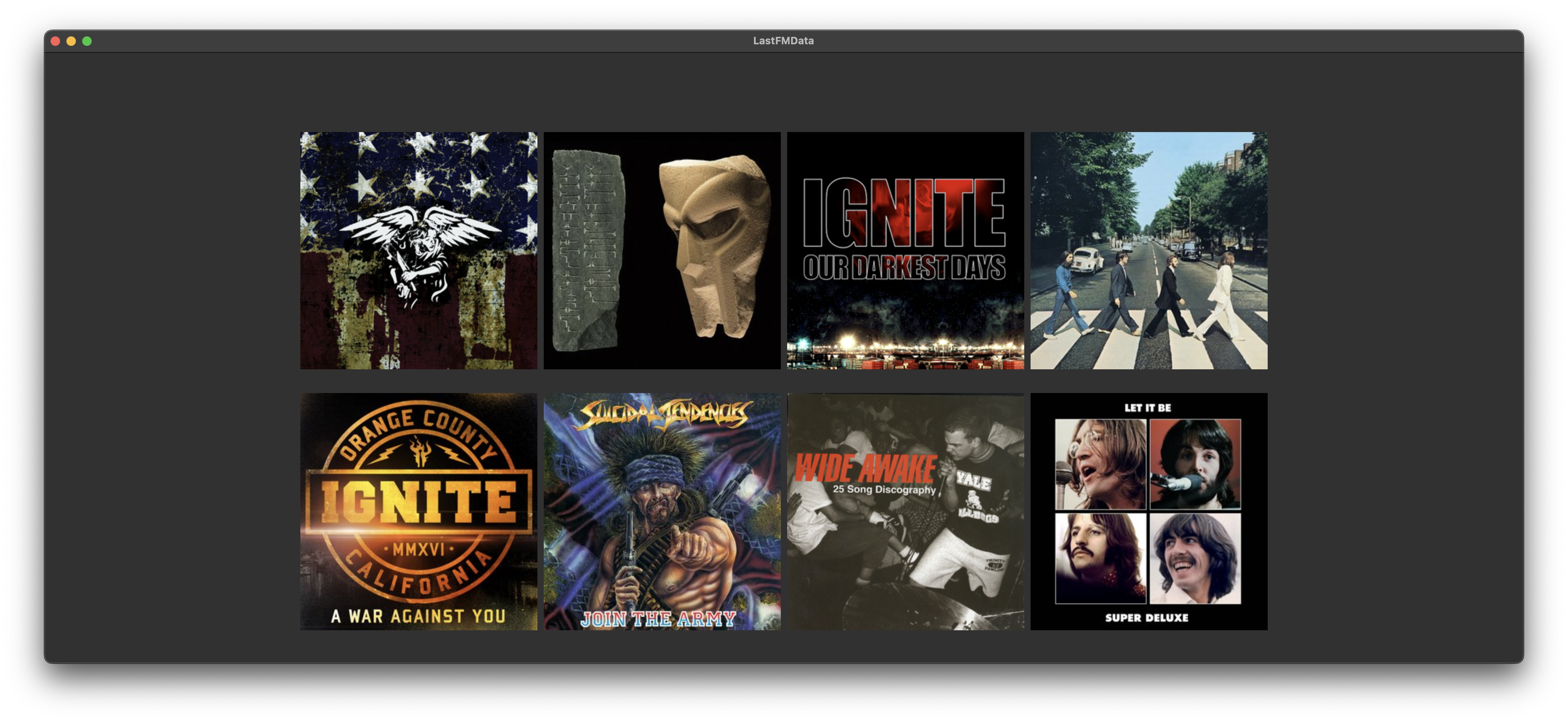Click the Suicidal Tendencies logo text
Screen dimensions: 1568x722
click(x=663, y=414)
